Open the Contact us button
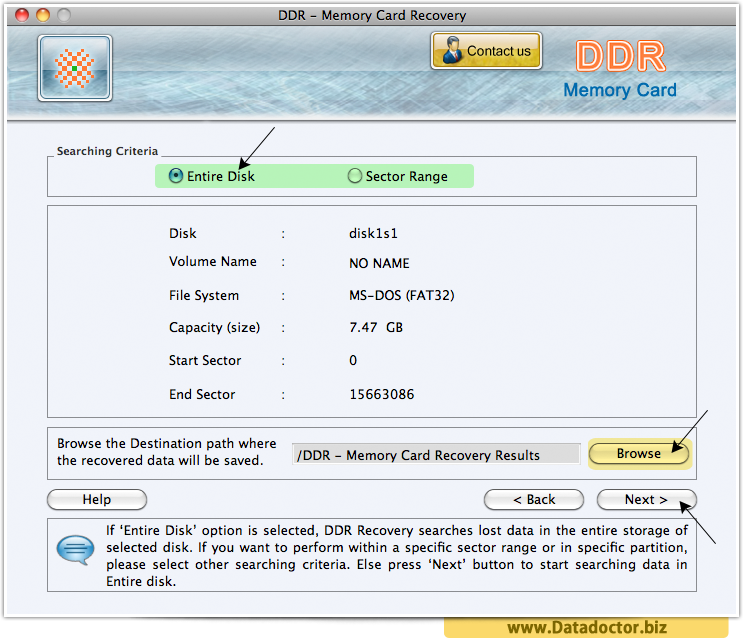This screenshot has width=743, height=638. 486,51
